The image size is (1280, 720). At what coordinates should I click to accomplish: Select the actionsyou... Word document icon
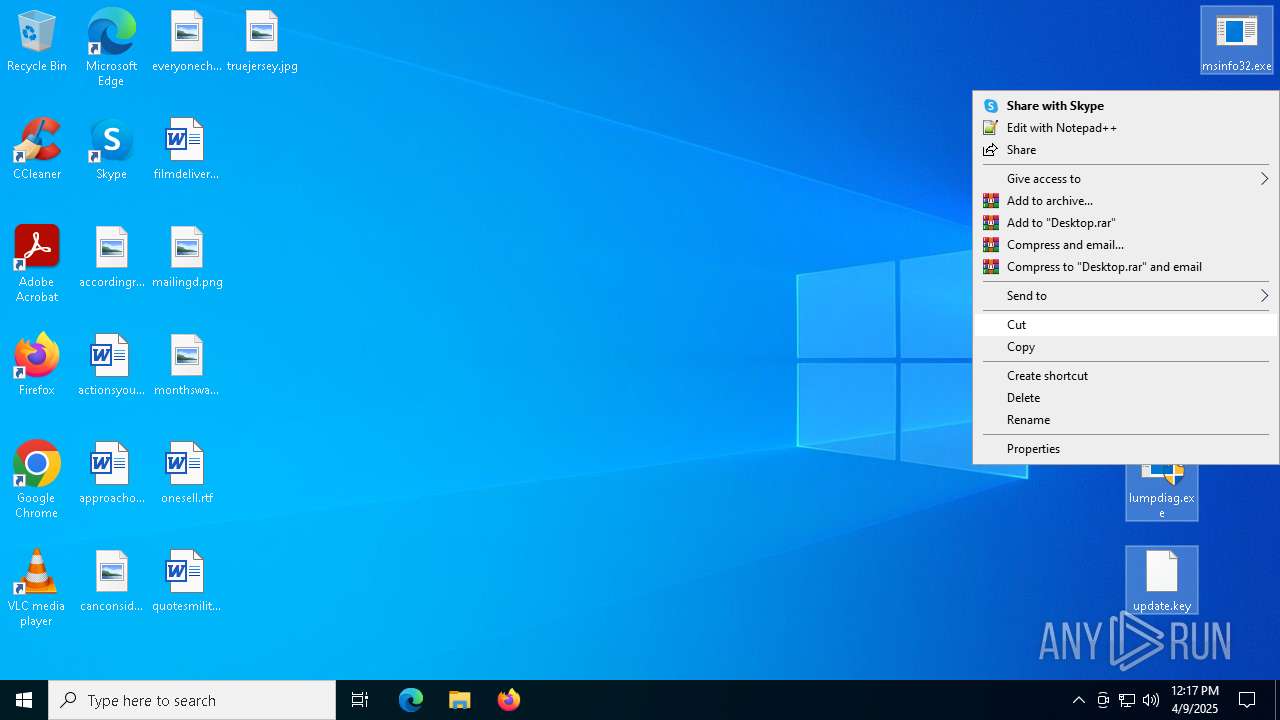point(111,366)
